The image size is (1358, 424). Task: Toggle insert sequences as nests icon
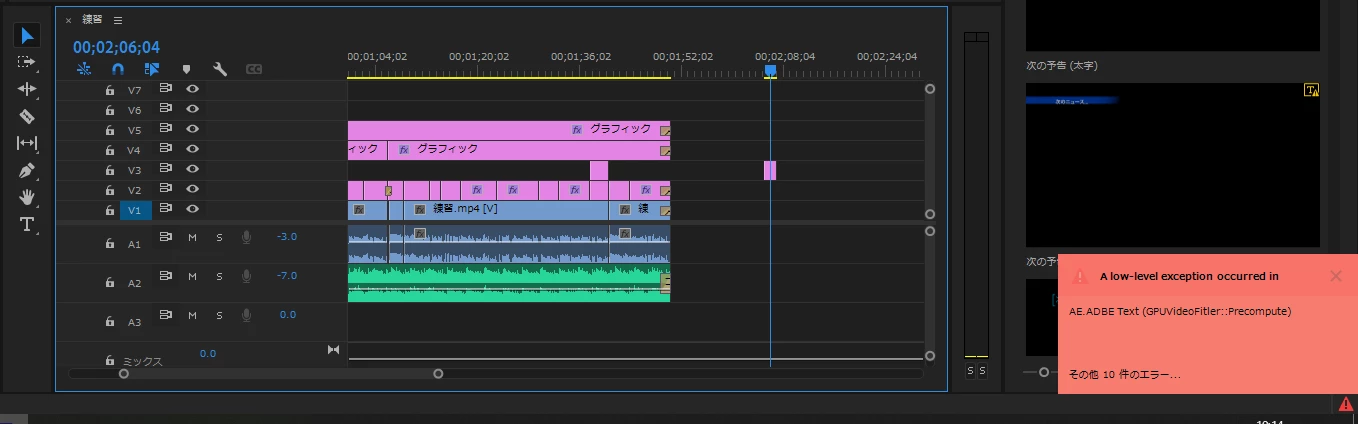[x=83, y=69]
